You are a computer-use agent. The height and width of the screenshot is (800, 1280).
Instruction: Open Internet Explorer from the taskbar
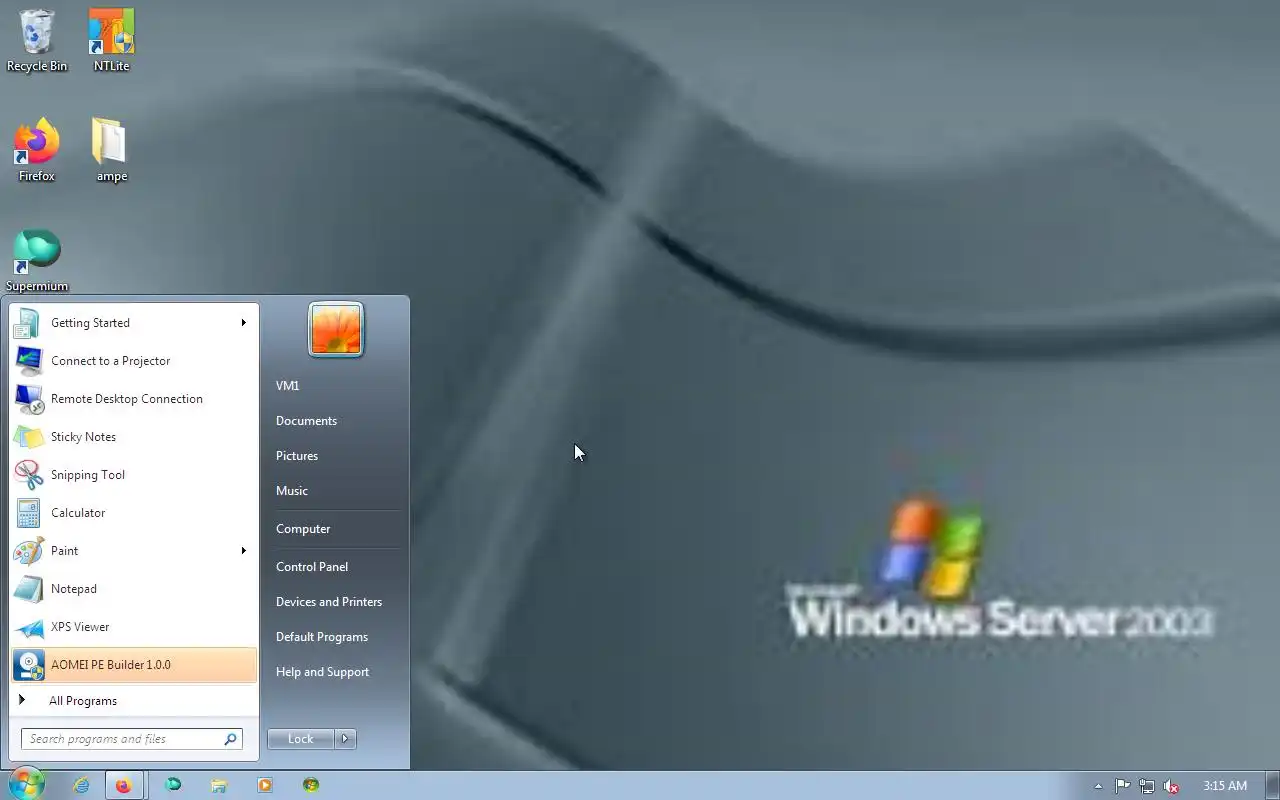coord(81,785)
